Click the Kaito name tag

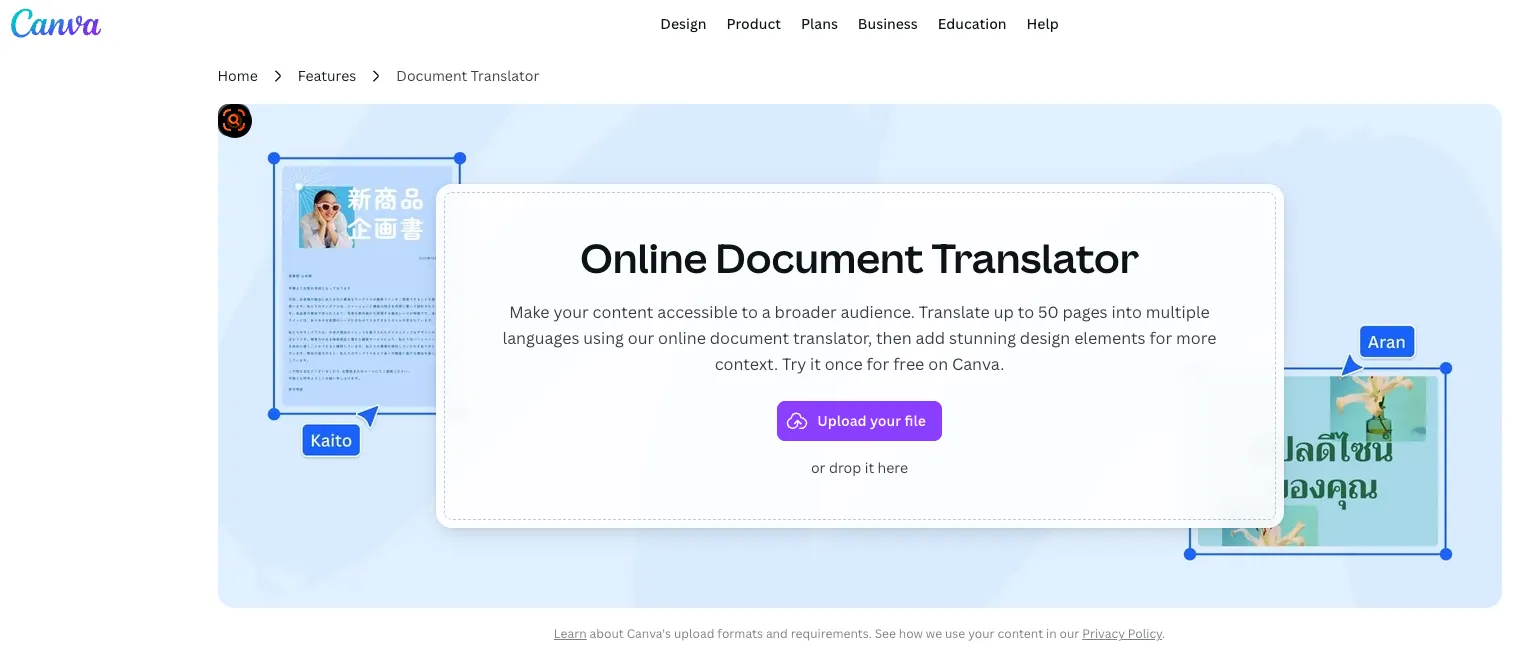coord(331,440)
